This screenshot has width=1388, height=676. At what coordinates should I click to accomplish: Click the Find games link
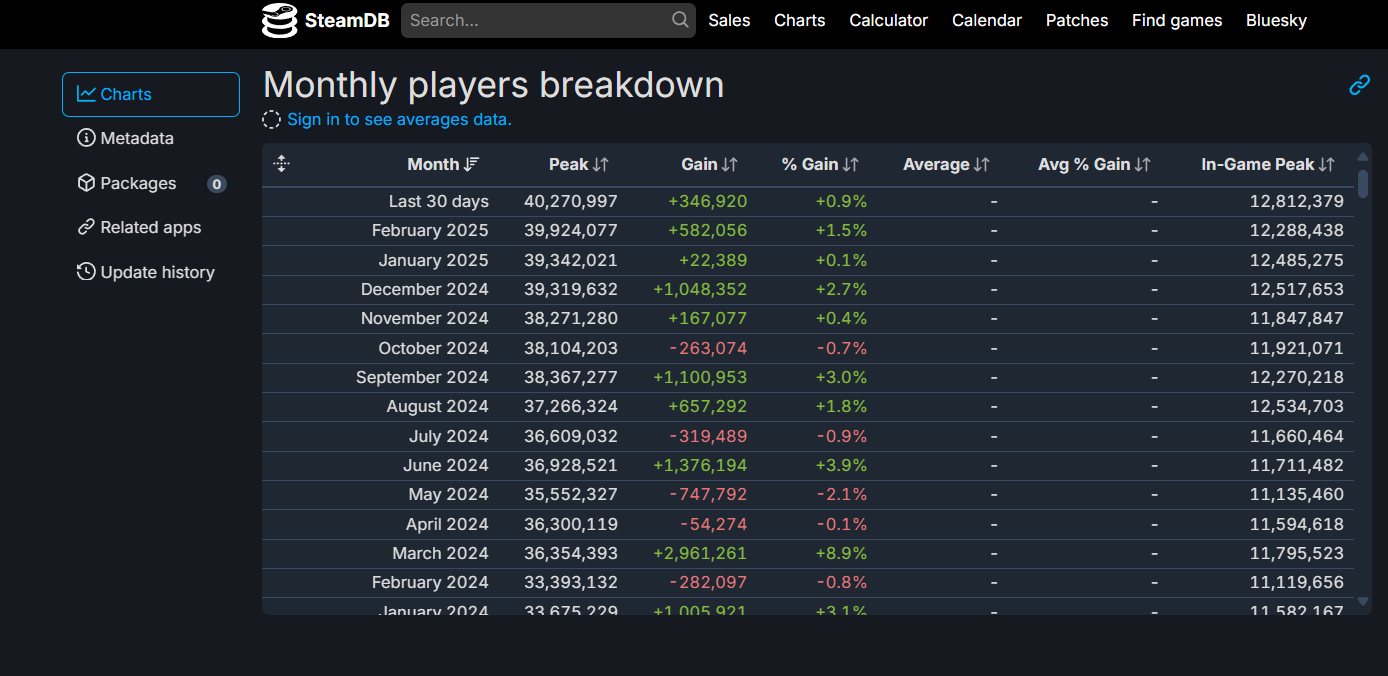tap(1177, 20)
